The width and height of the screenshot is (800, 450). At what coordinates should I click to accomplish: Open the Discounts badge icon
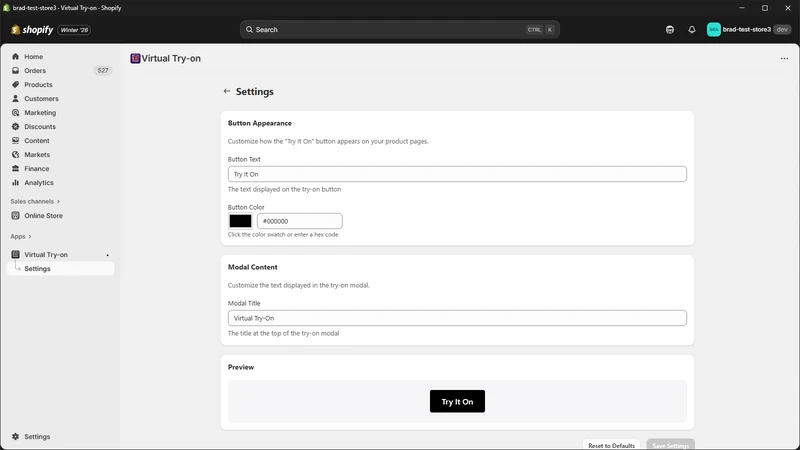[15, 127]
